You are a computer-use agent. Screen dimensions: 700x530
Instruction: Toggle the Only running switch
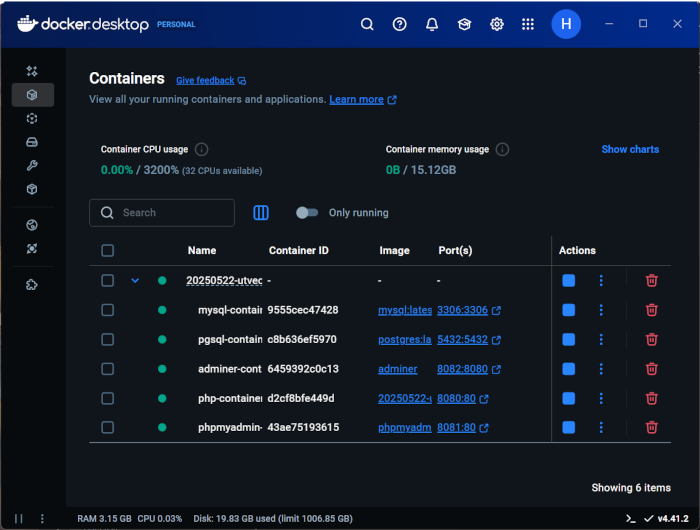(x=307, y=212)
